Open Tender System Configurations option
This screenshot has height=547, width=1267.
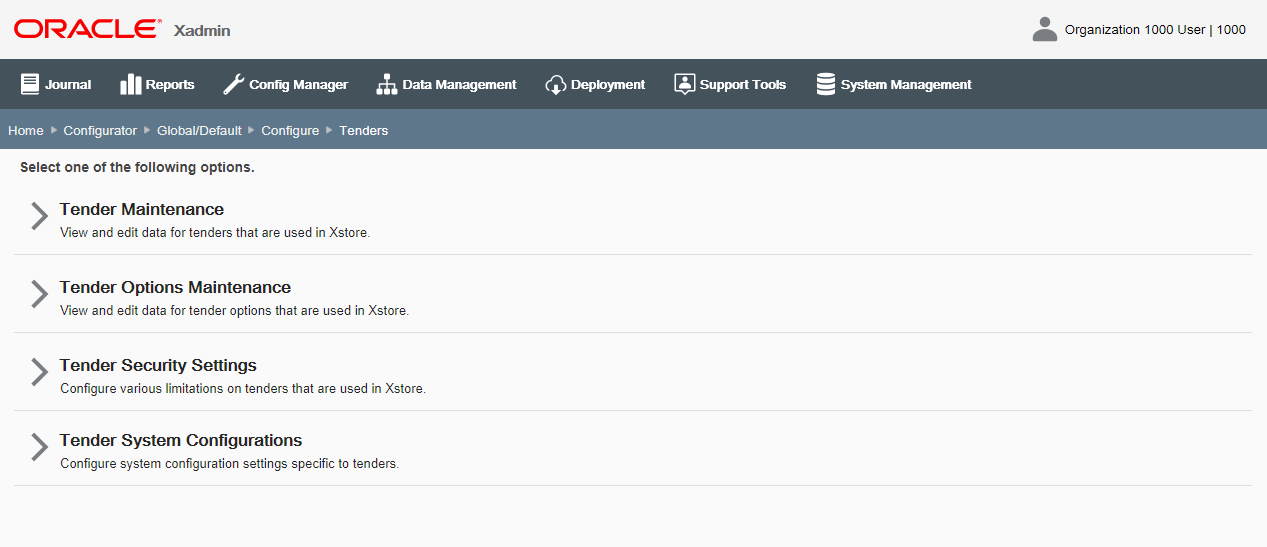coord(181,440)
